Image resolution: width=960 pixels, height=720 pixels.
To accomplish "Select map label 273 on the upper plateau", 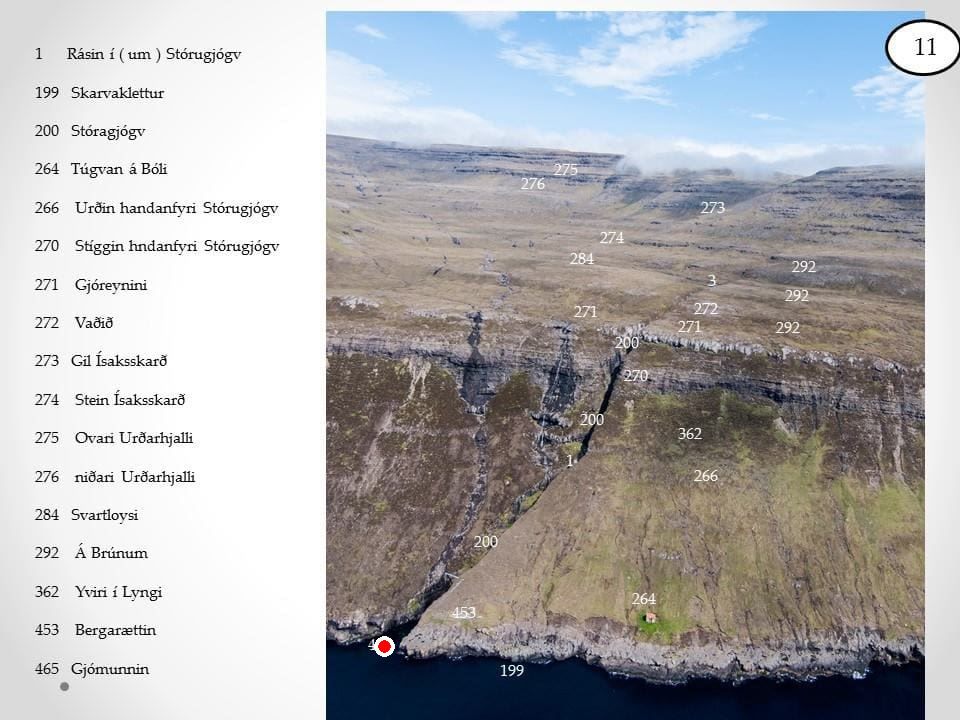I will pyautogui.click(x=712, y=208).
